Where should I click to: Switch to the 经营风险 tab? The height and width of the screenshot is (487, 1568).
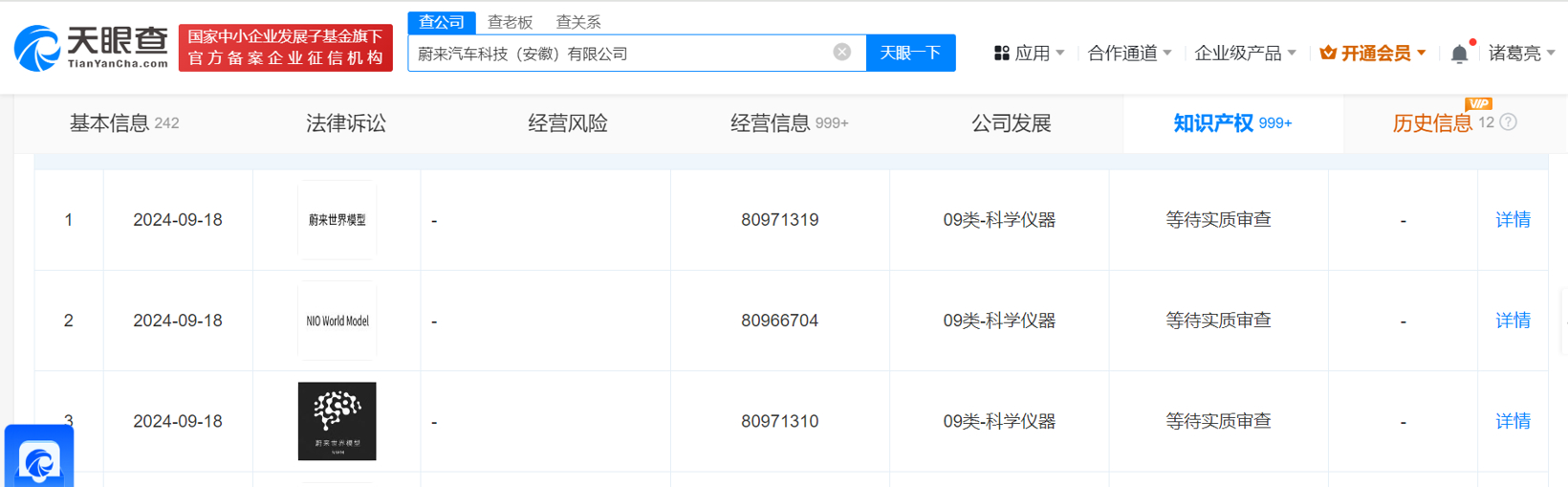[568, 123]
